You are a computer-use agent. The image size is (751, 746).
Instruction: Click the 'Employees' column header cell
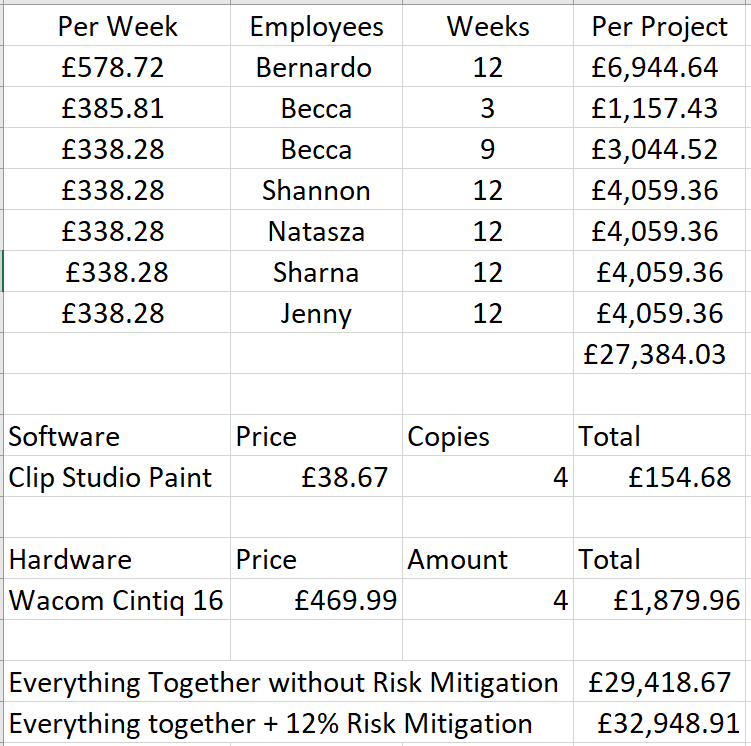tap(316, 27)
